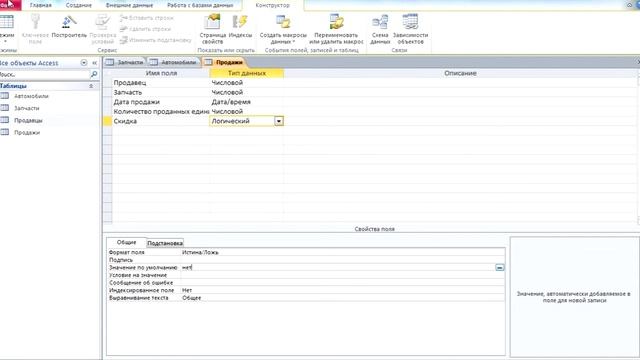The height and width of the screenshot is (360, 640).
Task: Switch to the Общие properties tab
Action: [x=127, y=242]
